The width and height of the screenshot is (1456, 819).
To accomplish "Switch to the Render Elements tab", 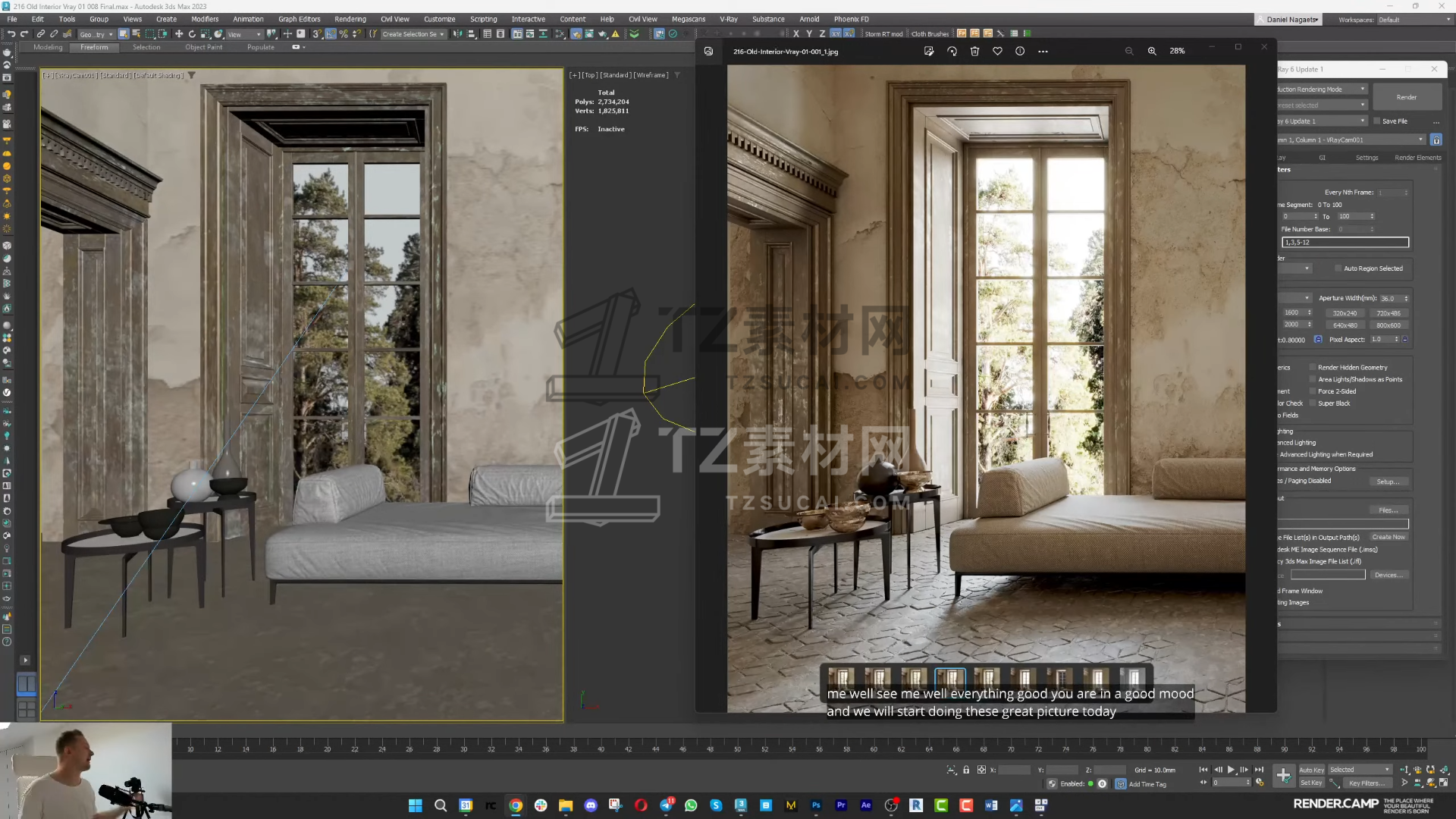I will 1417,158.
